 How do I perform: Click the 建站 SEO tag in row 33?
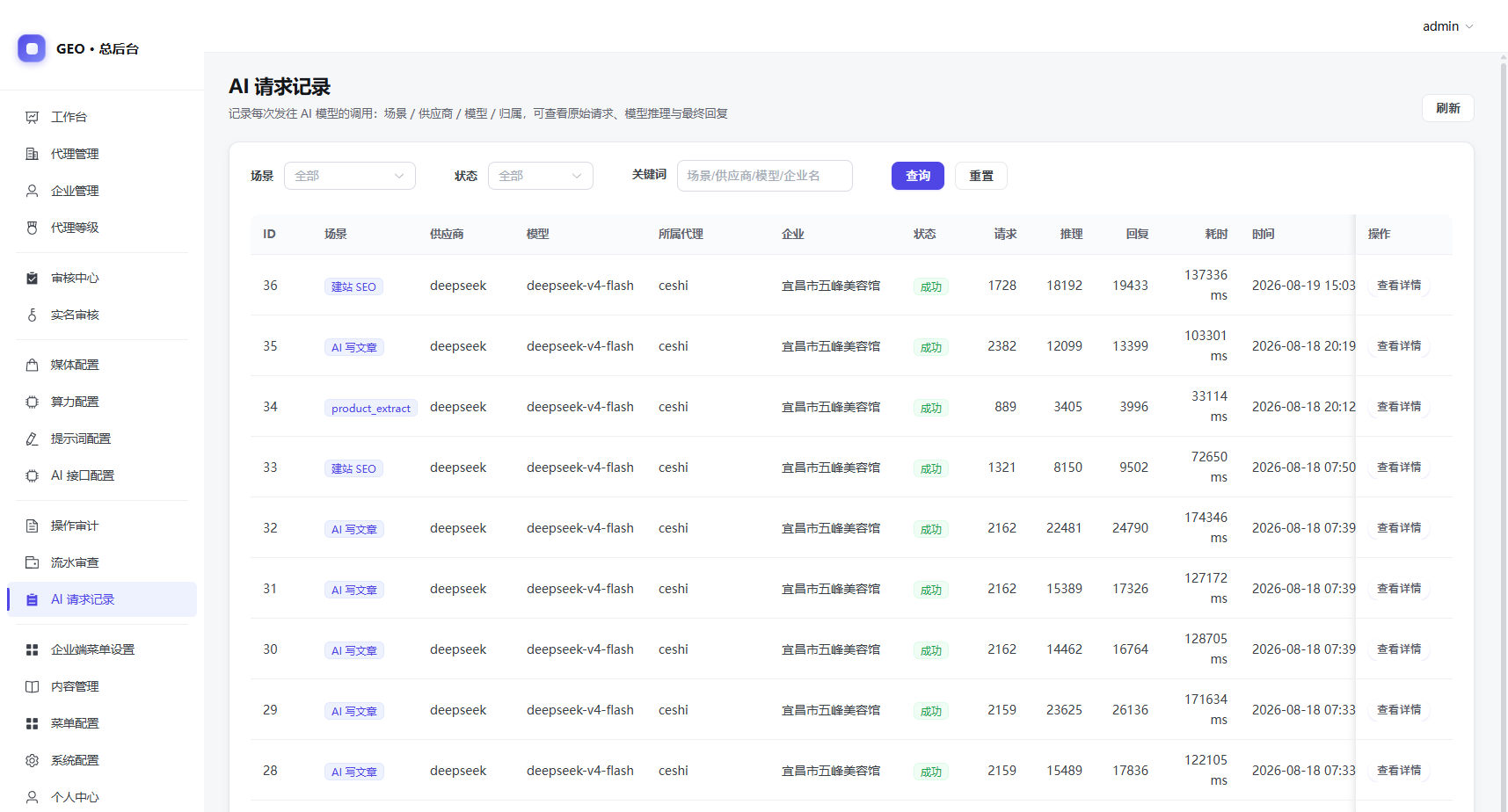click(353, 468)
